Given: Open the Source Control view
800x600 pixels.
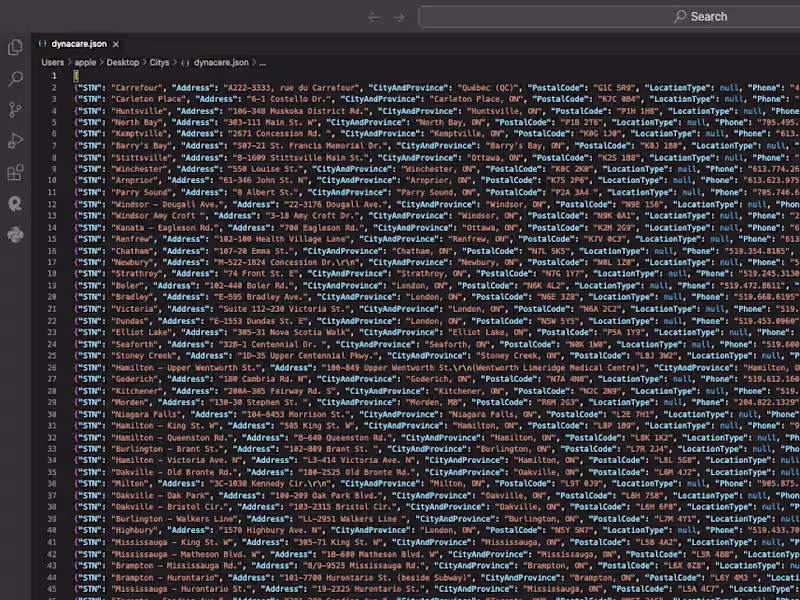Looking at the screenshot, I should point(15,110).
